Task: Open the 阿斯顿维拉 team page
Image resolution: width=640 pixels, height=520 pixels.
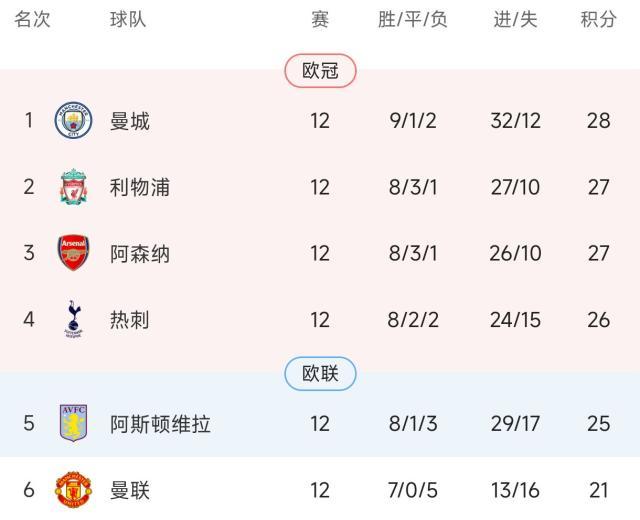Action: pos(160,424)
